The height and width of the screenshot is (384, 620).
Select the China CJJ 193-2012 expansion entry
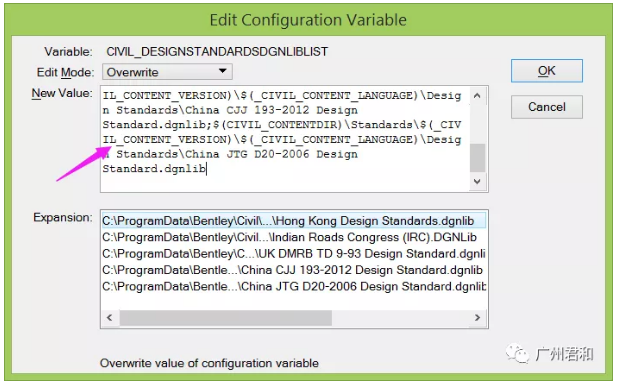pos(294,270)
